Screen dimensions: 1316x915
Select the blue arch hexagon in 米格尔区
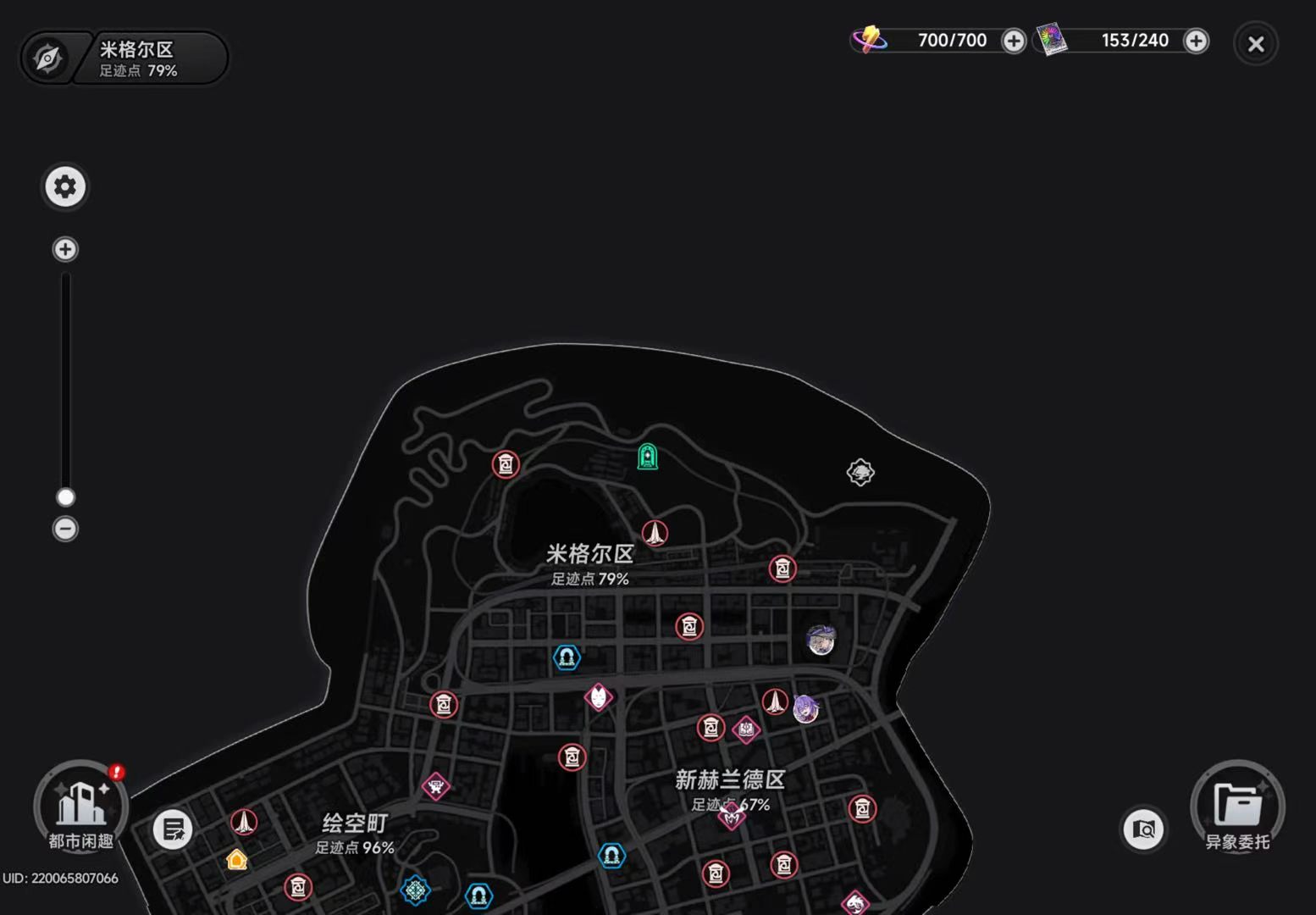coord(567,657)
